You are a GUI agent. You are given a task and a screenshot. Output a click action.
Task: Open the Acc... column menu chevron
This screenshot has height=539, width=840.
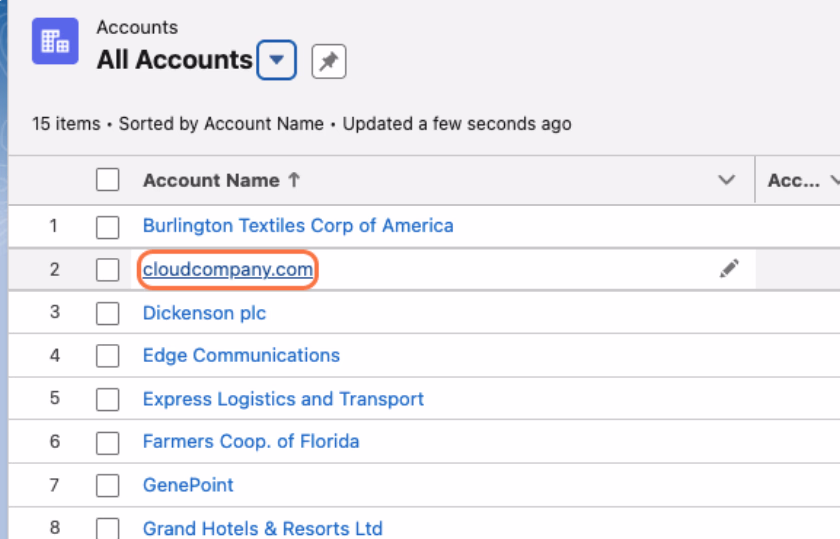835,181
